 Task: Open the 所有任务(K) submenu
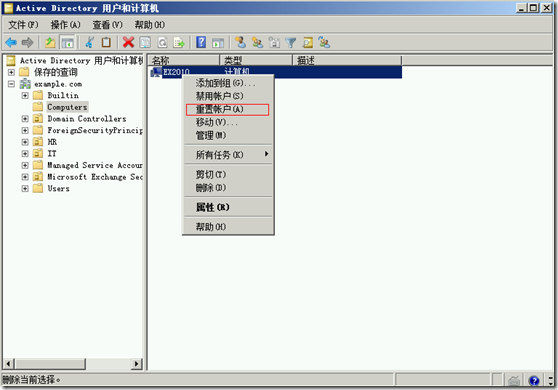point(228,155)
